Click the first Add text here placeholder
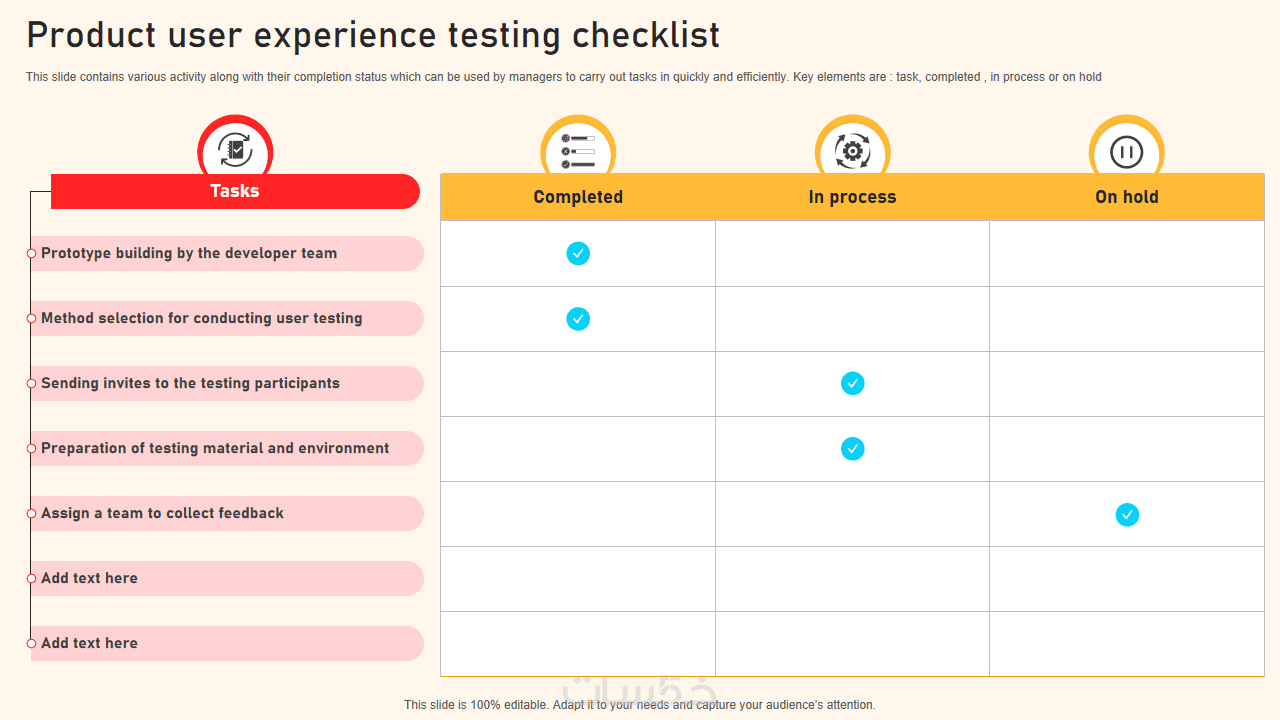 point(89,579)
